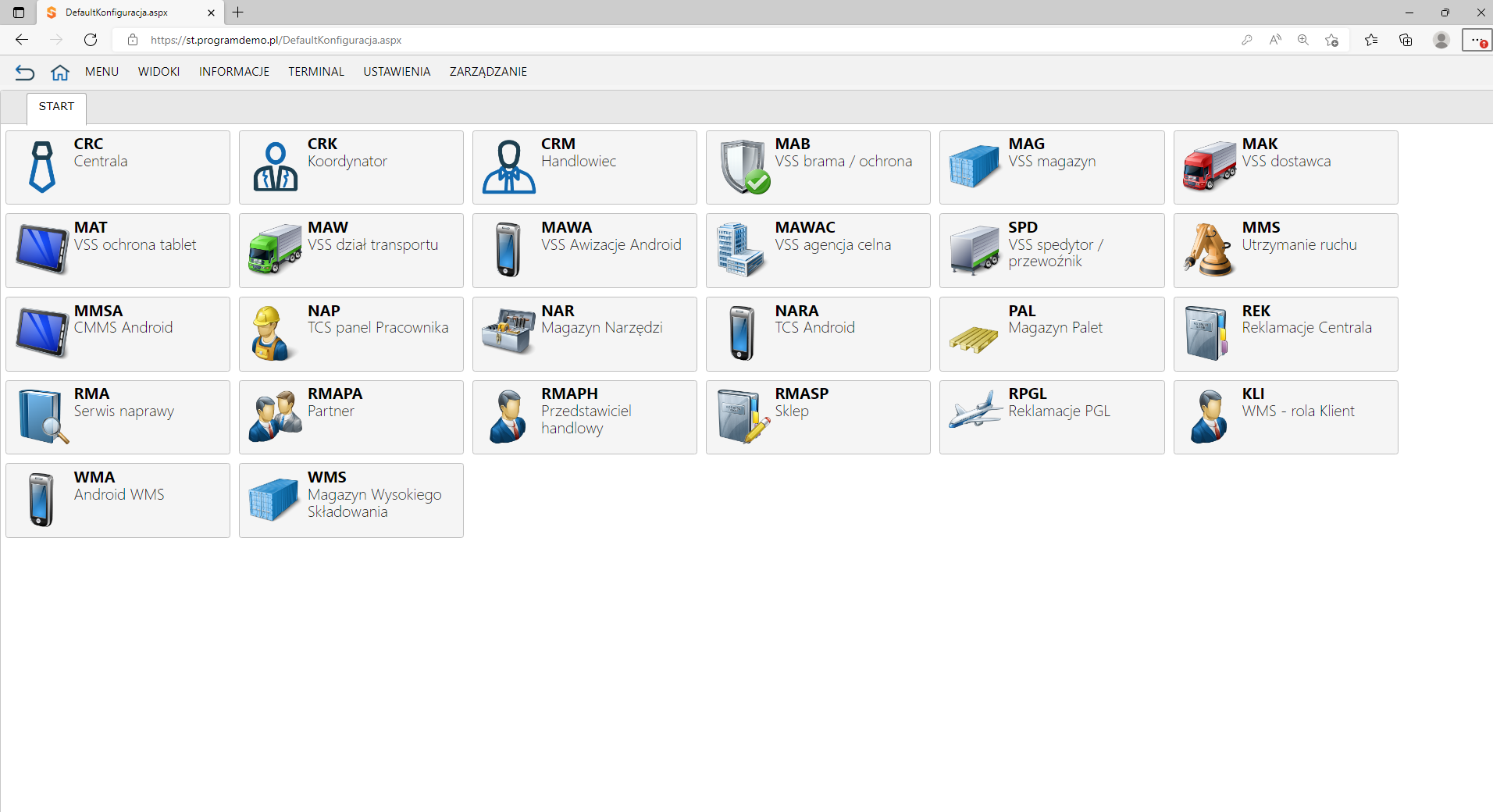This screenshot has width=1493, height=812.
Task: Open the RMAPA two partners icon
Action: coord(275,417)
